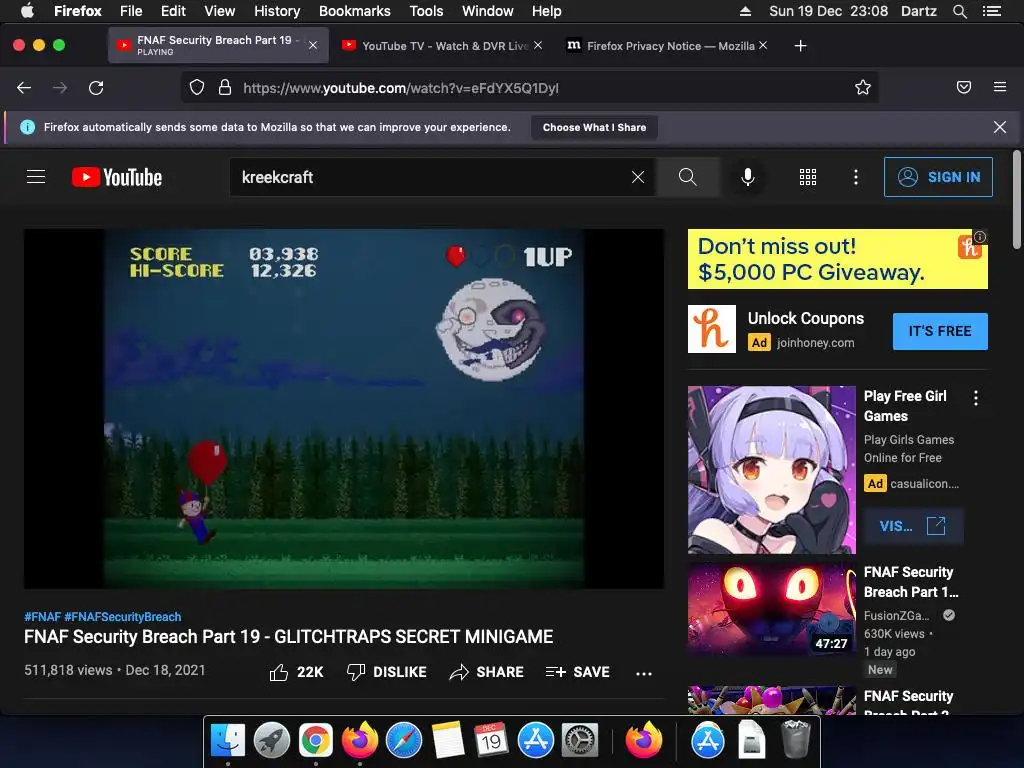Open the Play Free Girl Games thumbnail
This screenshot has height=768, width=1024.
pyautogui.click(x=772, y=470)
